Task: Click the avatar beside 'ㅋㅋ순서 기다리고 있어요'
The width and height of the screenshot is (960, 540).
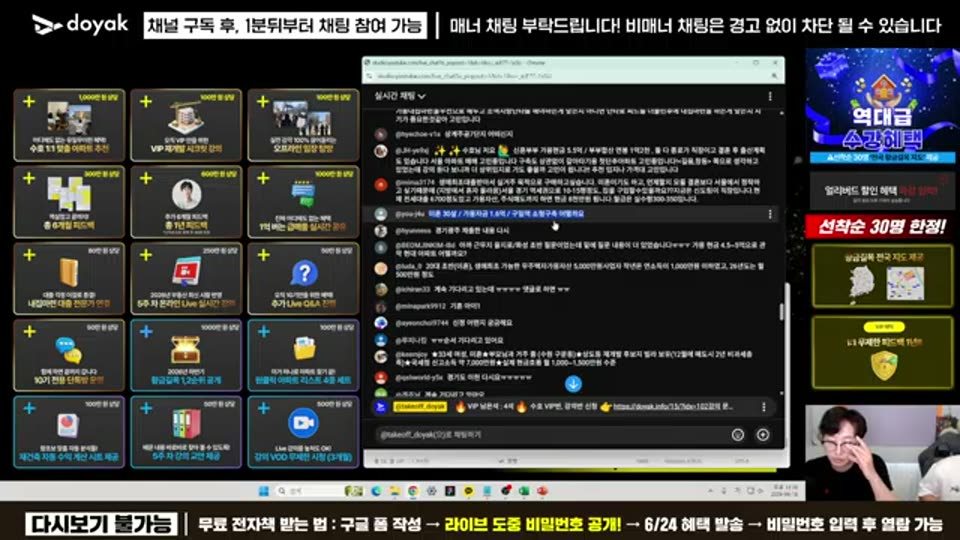Action: coord(381,340)
